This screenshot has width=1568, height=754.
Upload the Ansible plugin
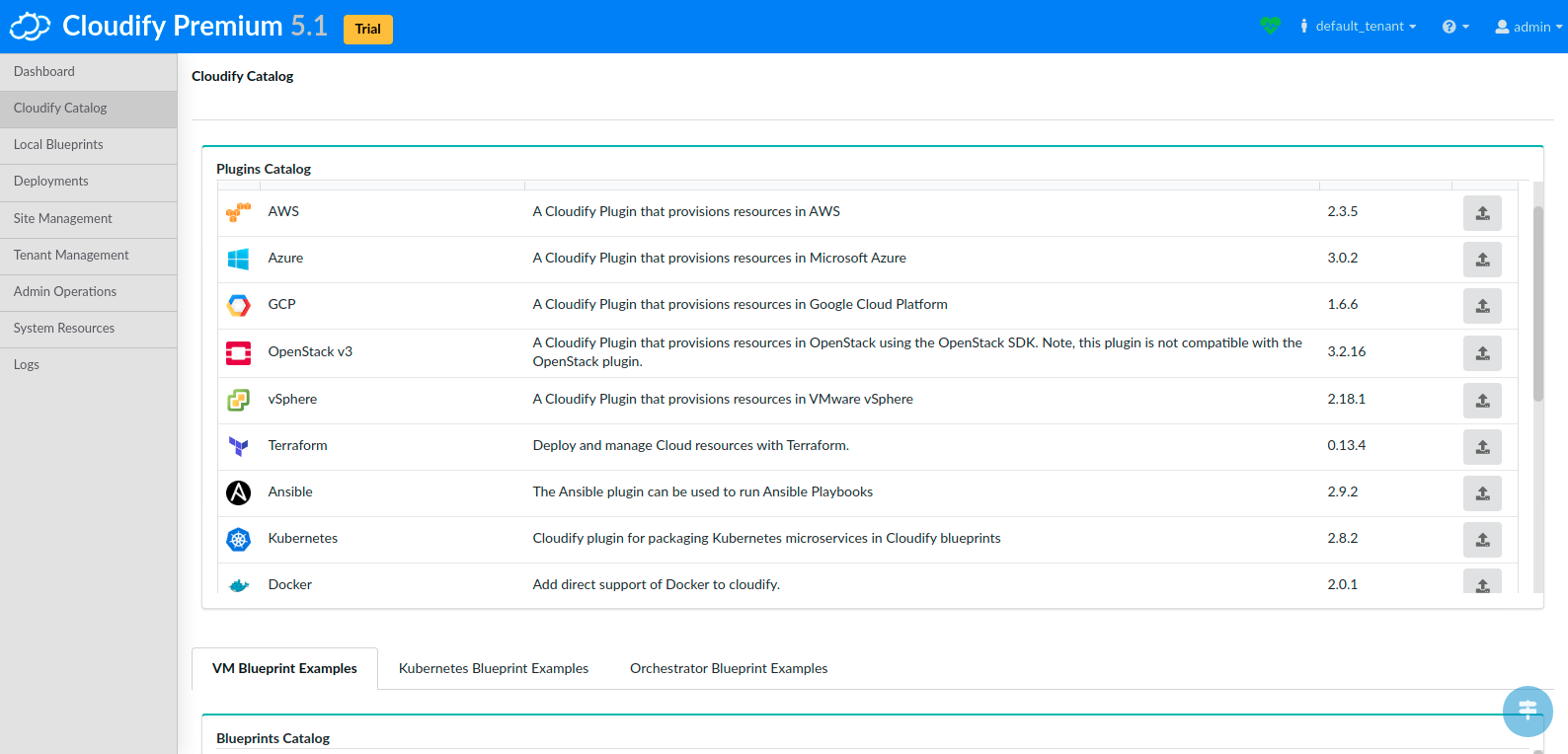click(x=1482, y=493)
